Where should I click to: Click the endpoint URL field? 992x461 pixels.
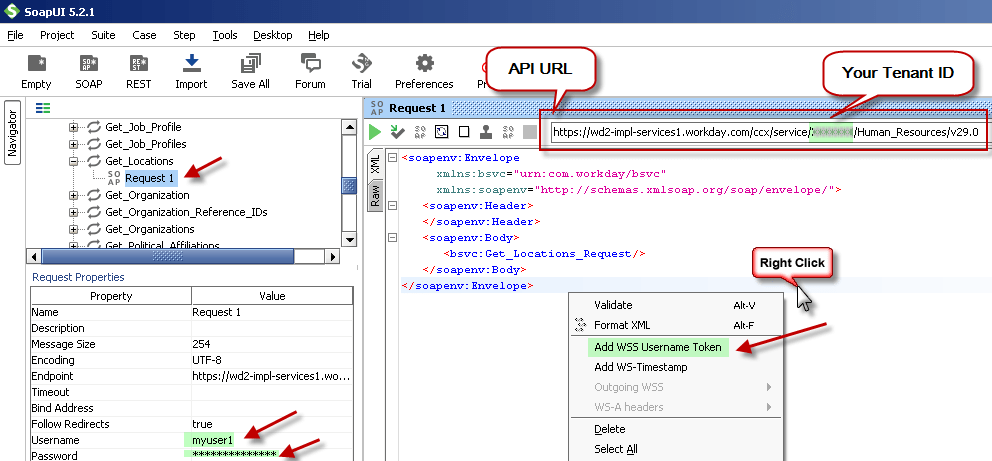pyautogui.click(x=767, y=132)
